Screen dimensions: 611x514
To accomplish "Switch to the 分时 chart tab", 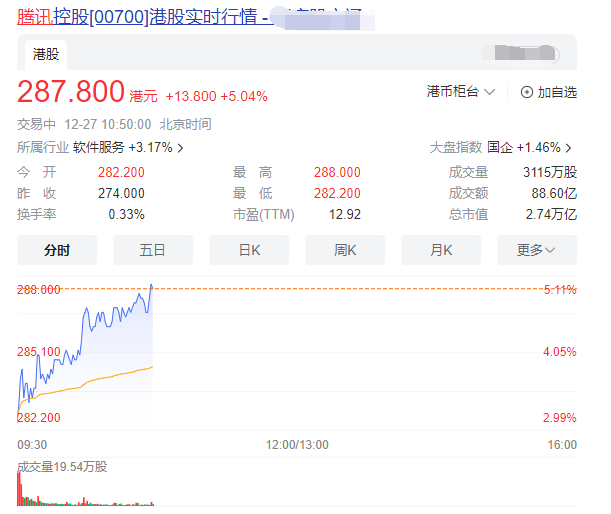I will [x=57, y=250].
